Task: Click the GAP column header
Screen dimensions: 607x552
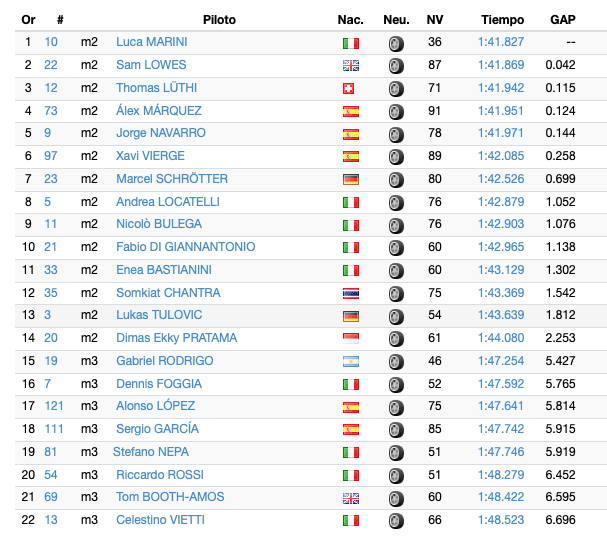Action: pos(563,20)
